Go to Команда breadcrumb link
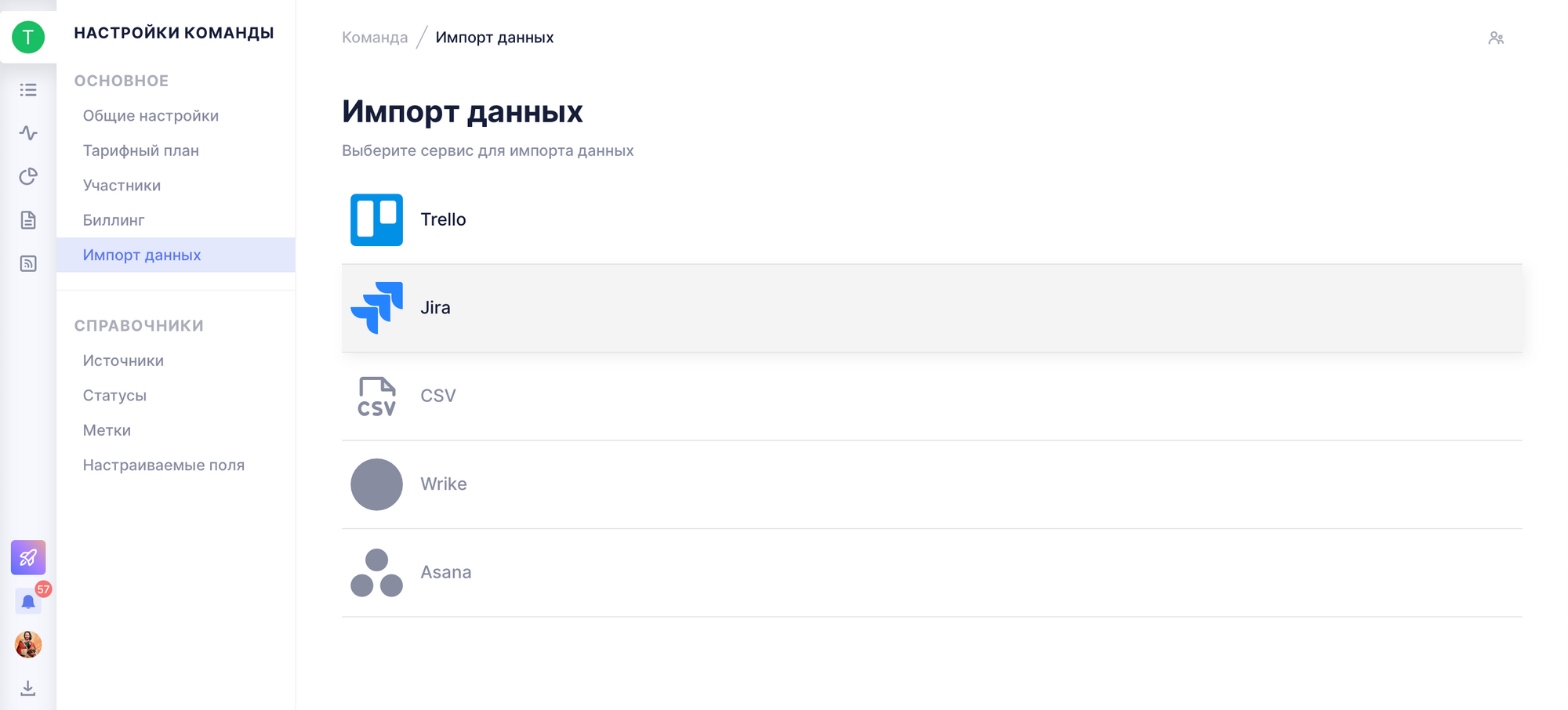1568x710 pixels. [x=375, y=38]
